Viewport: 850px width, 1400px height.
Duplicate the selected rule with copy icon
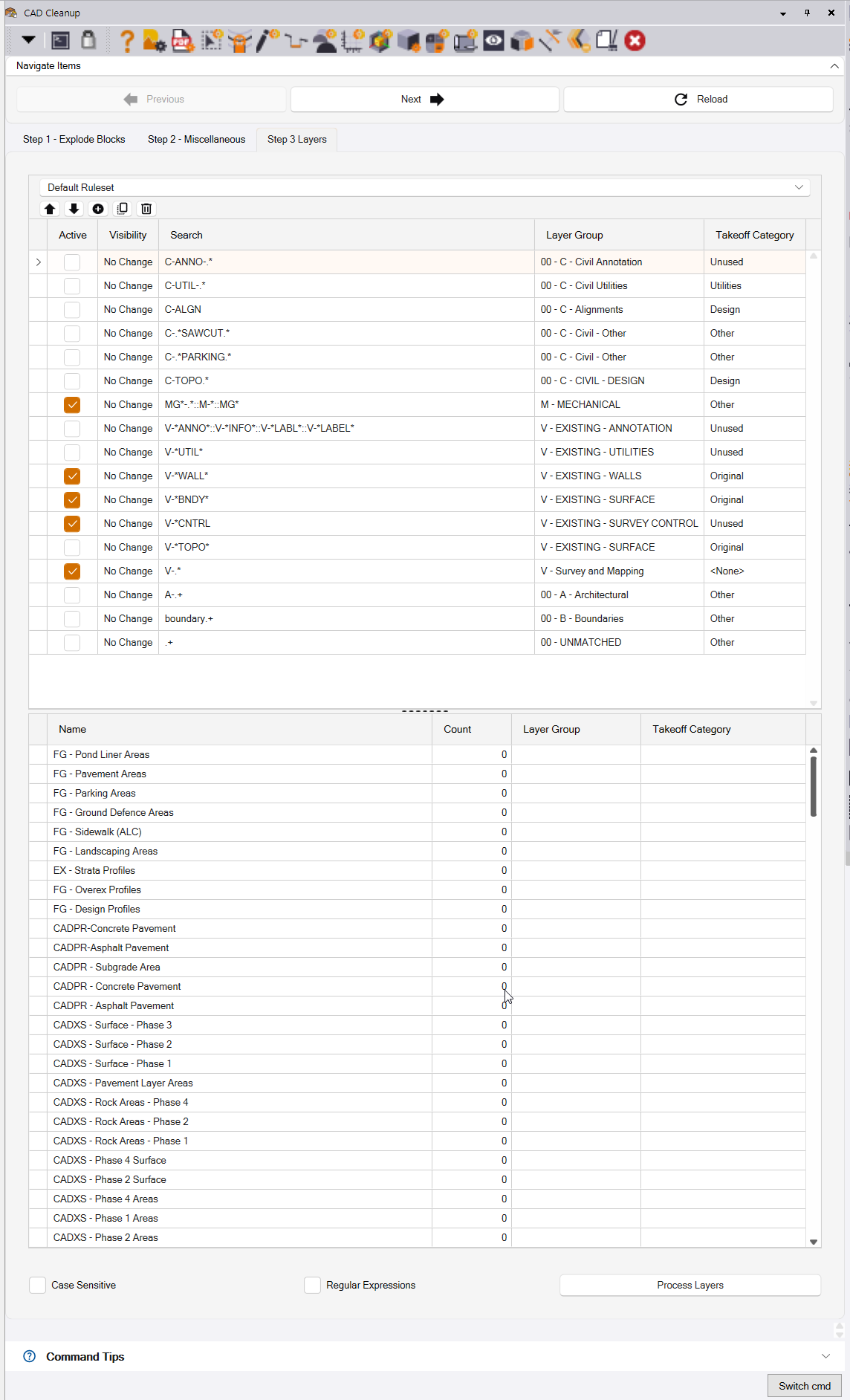point(123,209)
